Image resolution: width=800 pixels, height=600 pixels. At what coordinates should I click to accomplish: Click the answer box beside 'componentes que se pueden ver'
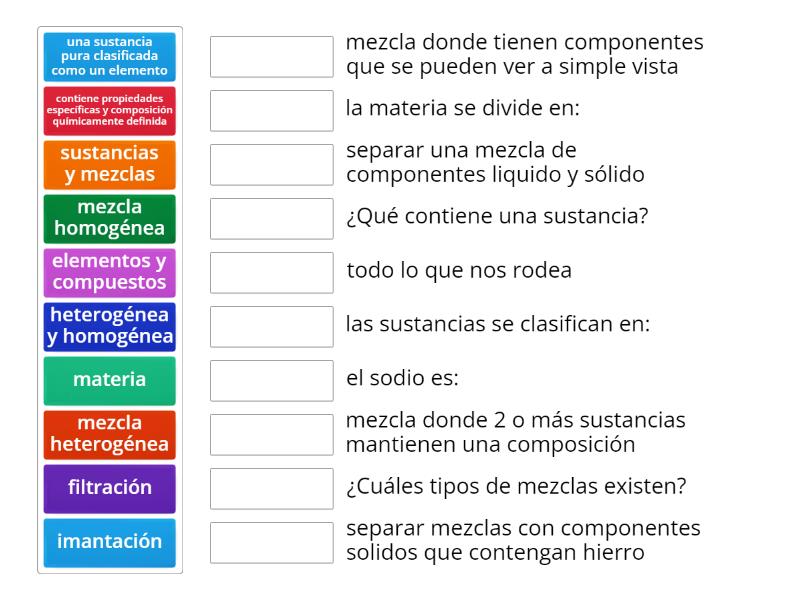272,57
